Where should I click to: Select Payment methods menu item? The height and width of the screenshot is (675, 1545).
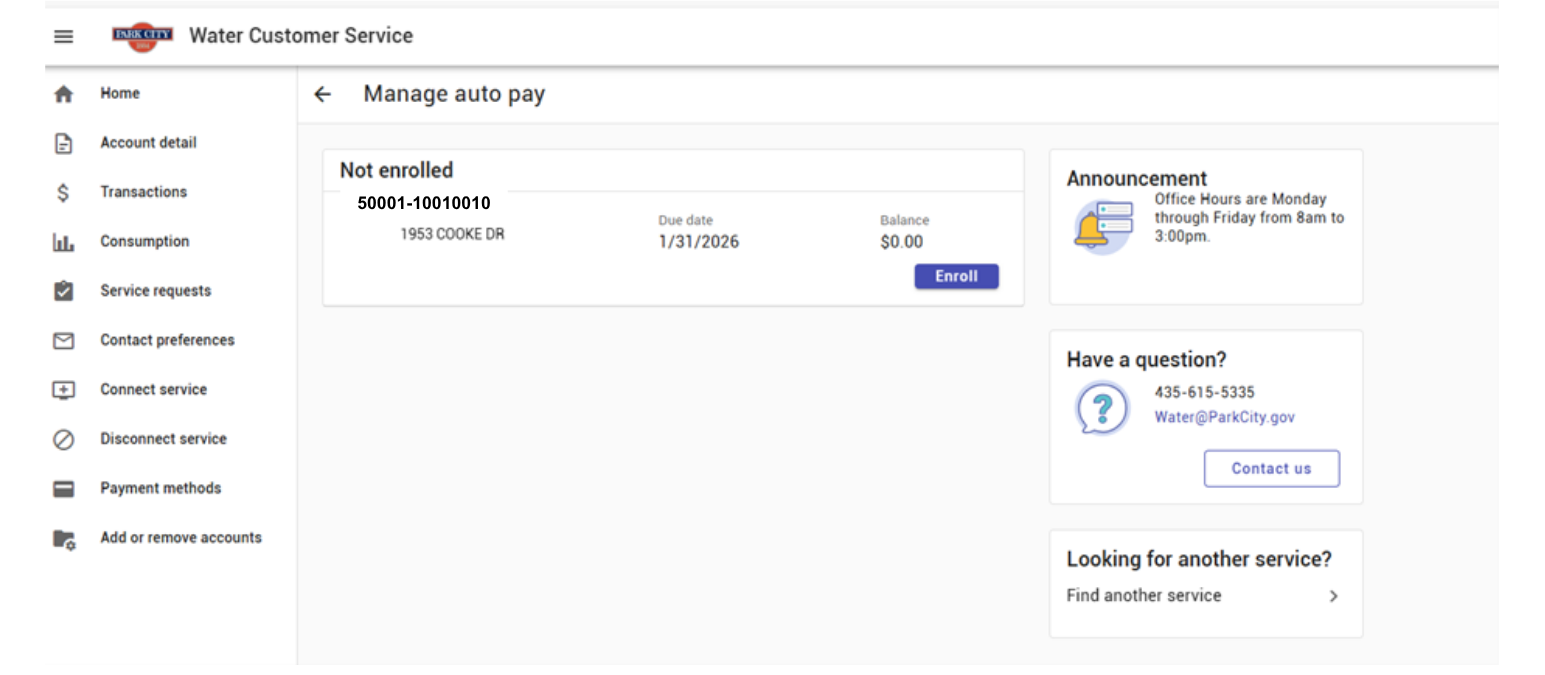coord(160,488)
